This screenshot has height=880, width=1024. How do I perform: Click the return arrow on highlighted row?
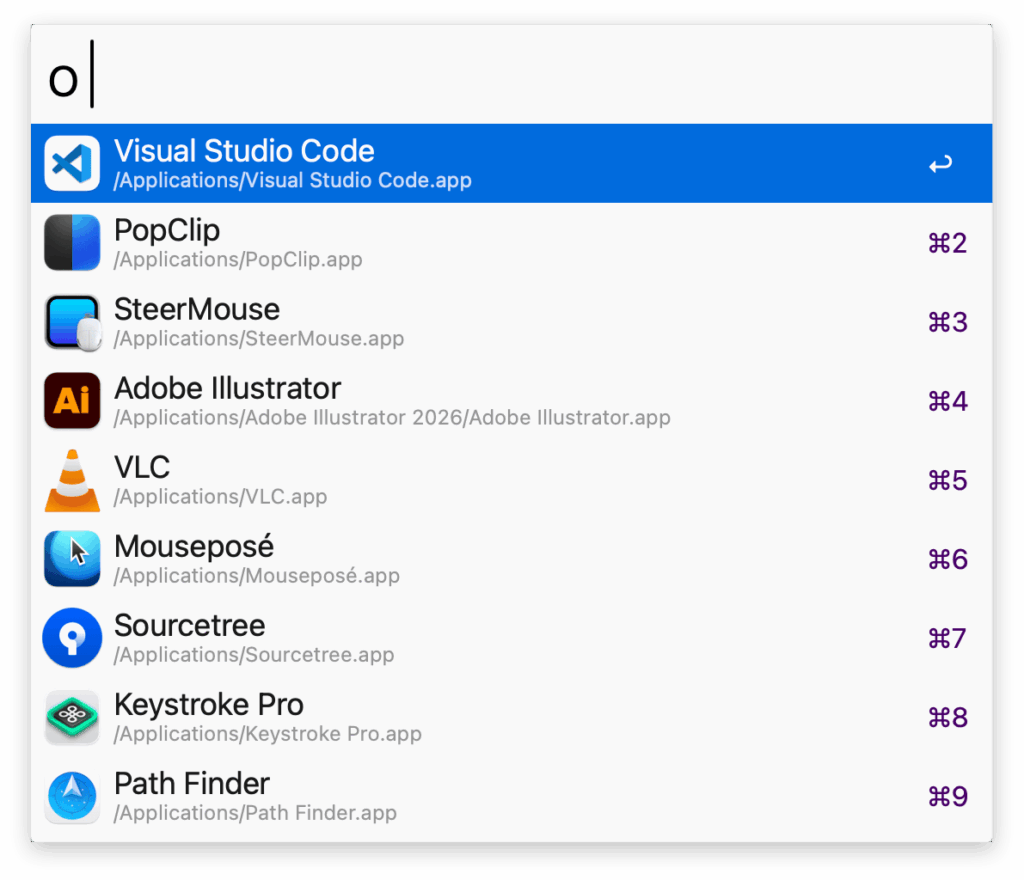pos(940,164)
